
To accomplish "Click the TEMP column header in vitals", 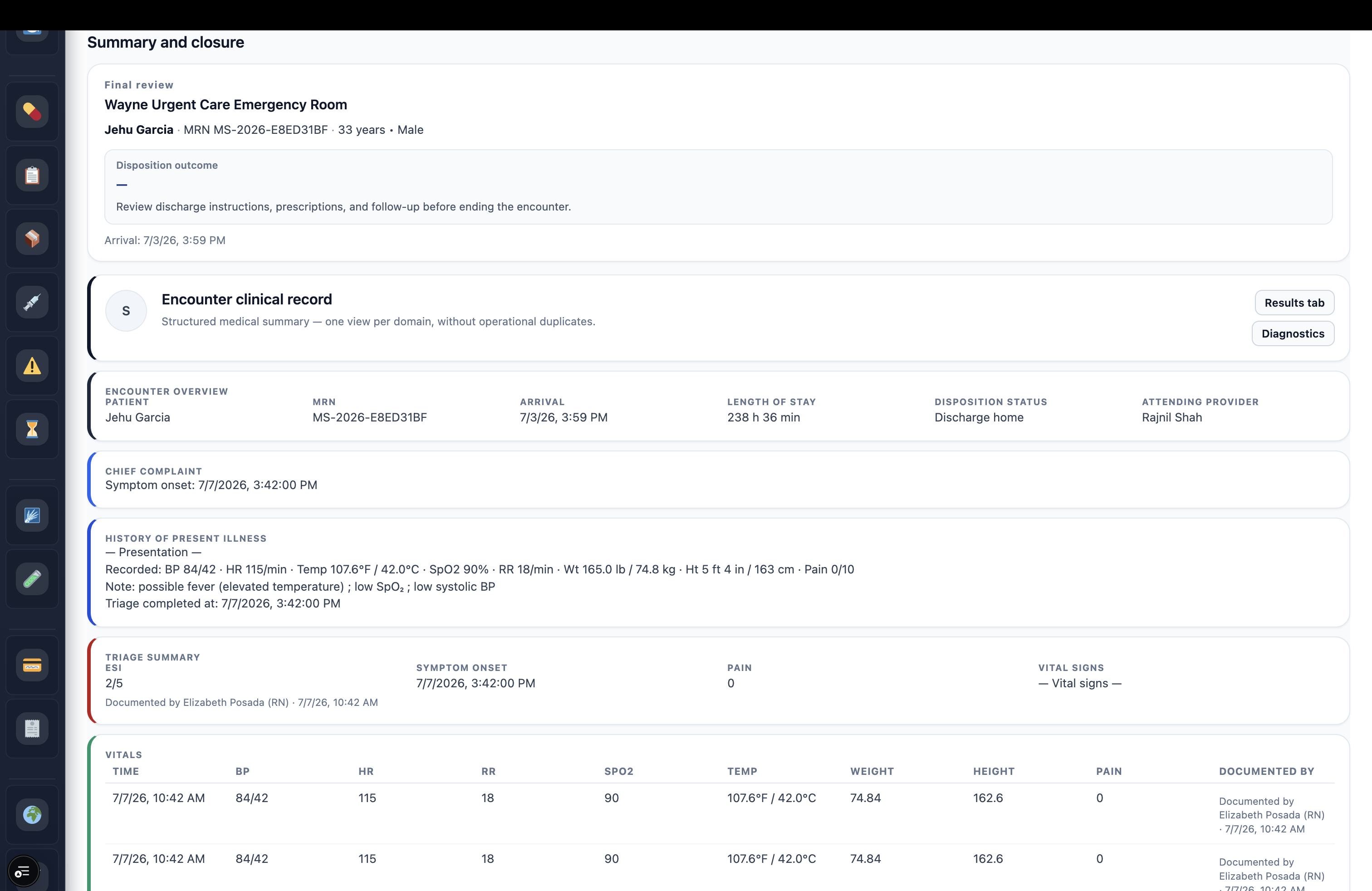I will click(x=742, y=771).
